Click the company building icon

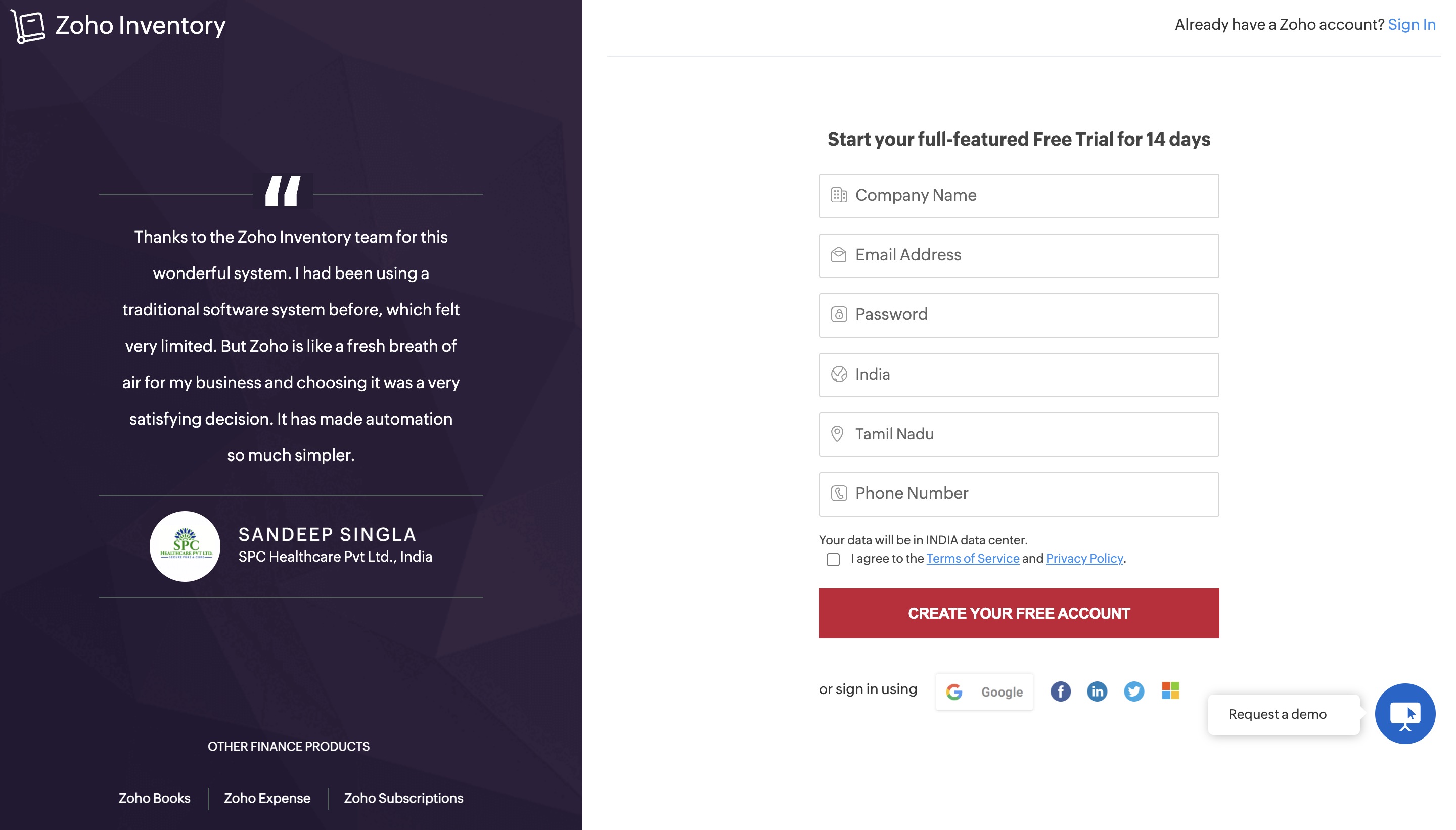[x=838, y=194]
